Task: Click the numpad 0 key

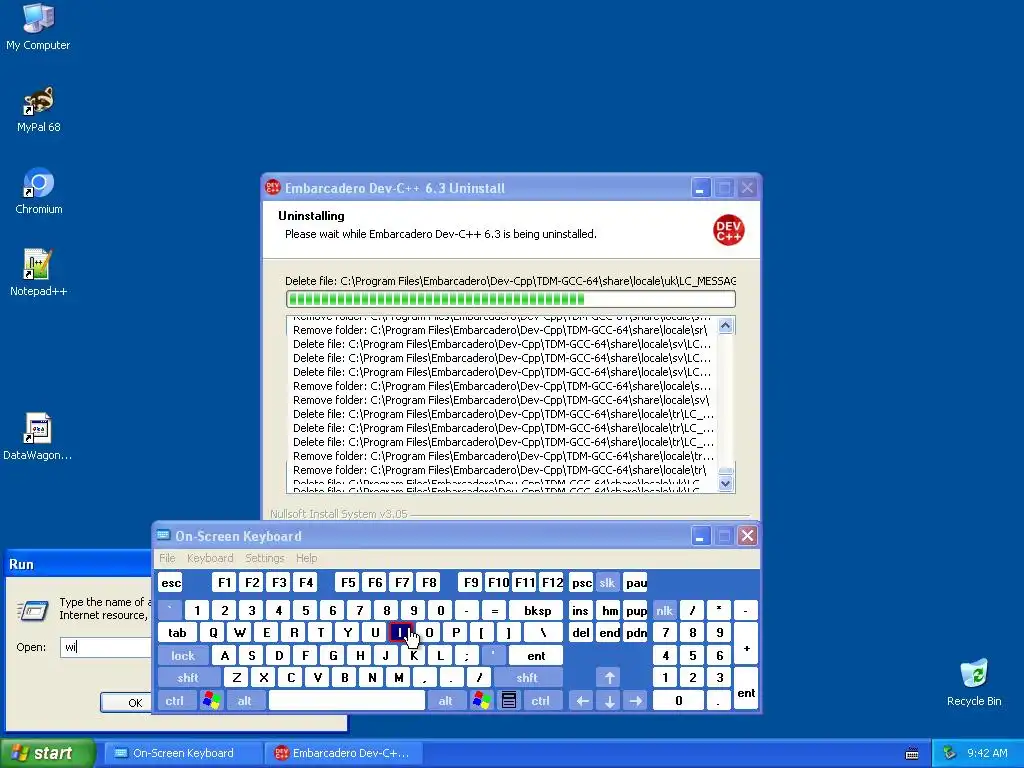Action: point(679,701)
